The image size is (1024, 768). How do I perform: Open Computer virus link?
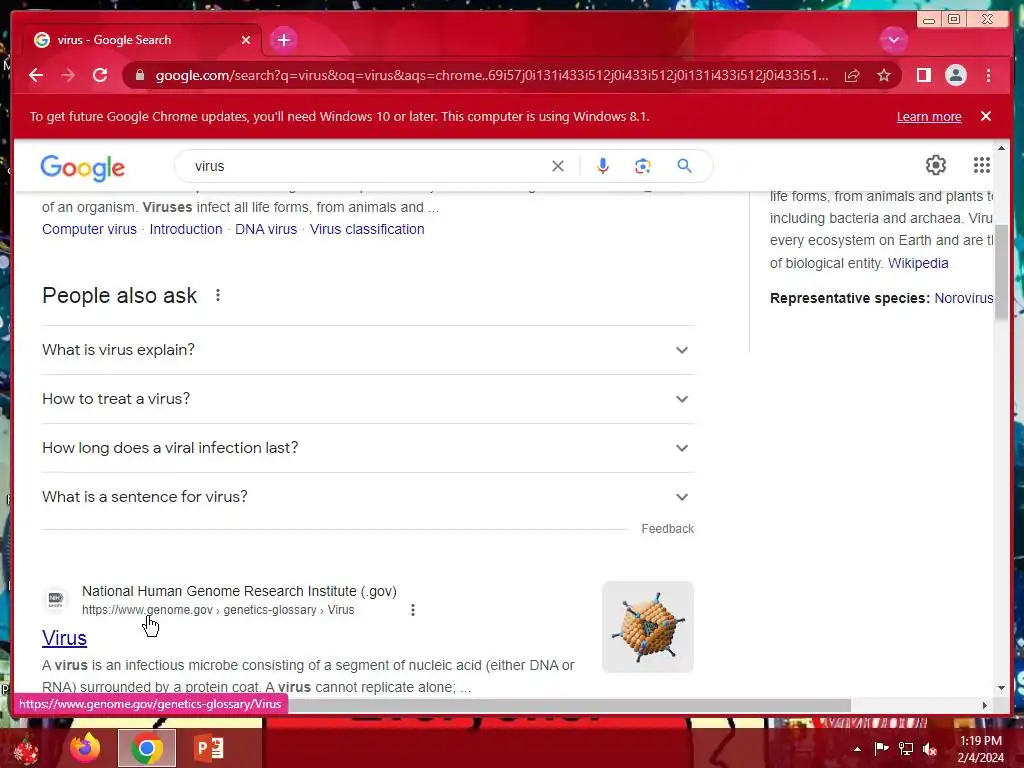point(89,229)
